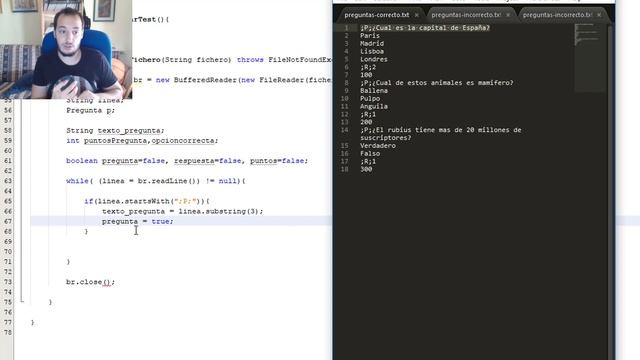This screenshot has width=640, height=360.
Task: Click the code fold marker beside line 75
Action: (22, 302)
